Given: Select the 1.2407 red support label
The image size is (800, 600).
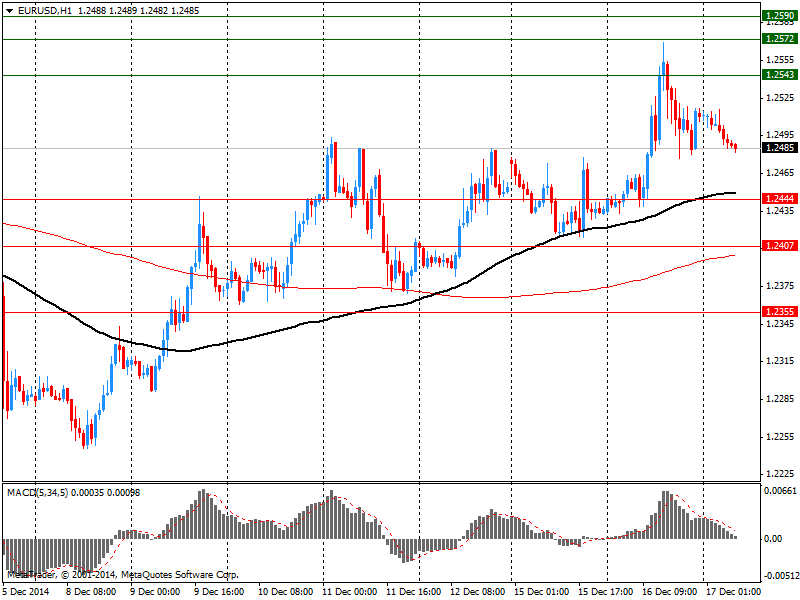Looking at the screenshot, I should (780, 246).
